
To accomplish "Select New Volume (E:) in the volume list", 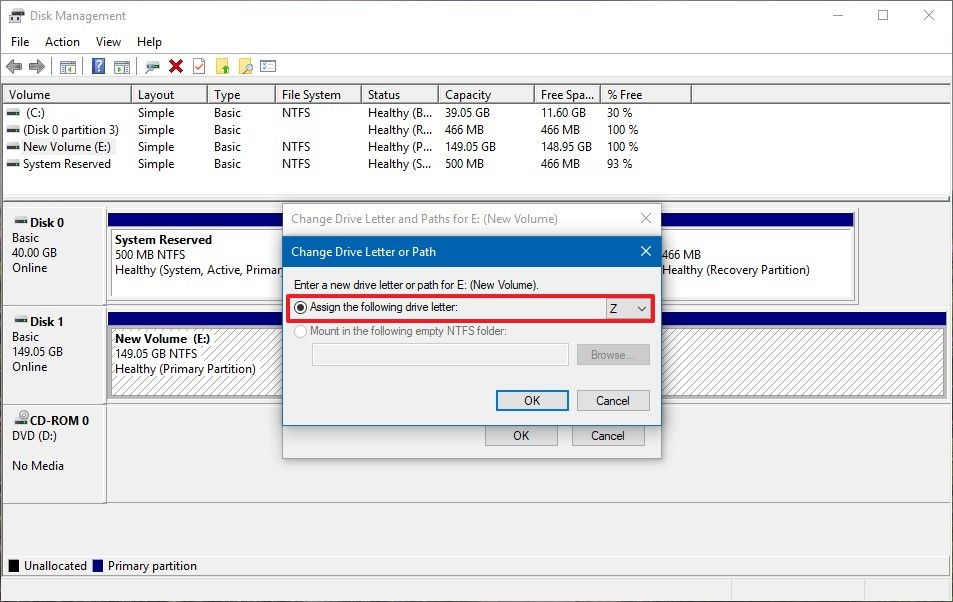I will pyautogui.click(x=66, y=146).
